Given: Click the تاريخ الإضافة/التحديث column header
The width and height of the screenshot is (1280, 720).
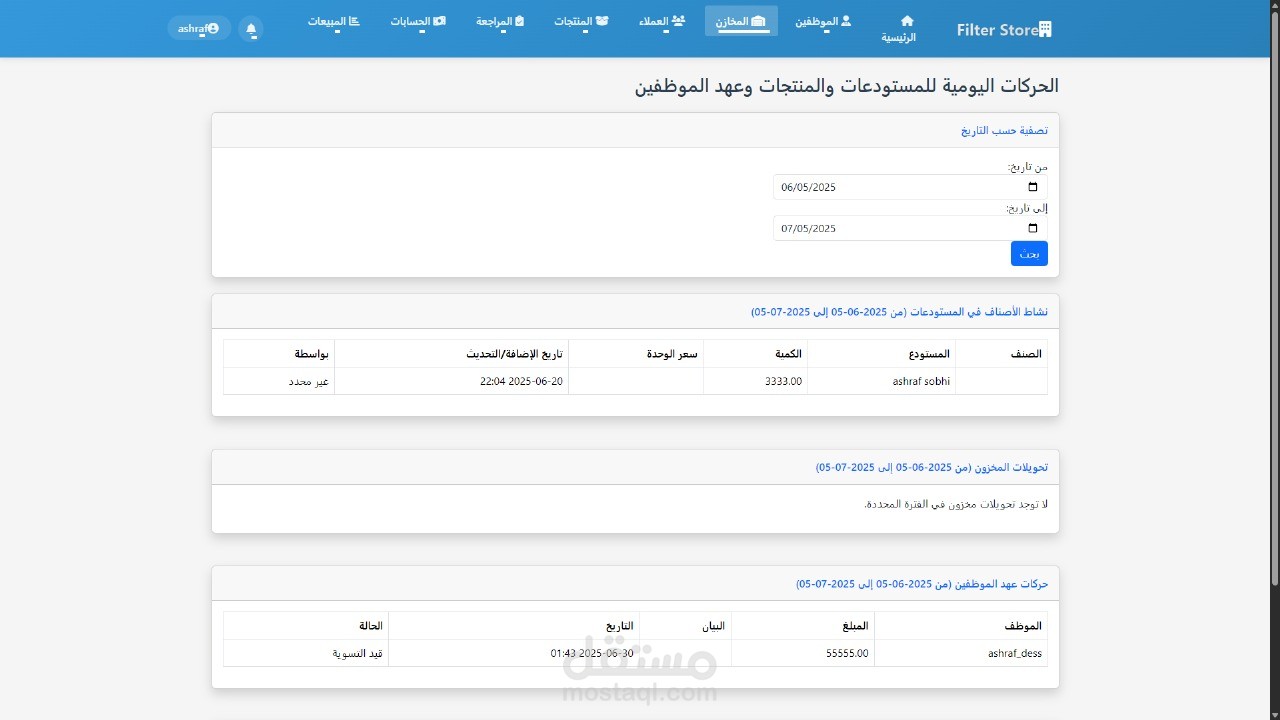Looking at the screenshot, I should [451, 354].
